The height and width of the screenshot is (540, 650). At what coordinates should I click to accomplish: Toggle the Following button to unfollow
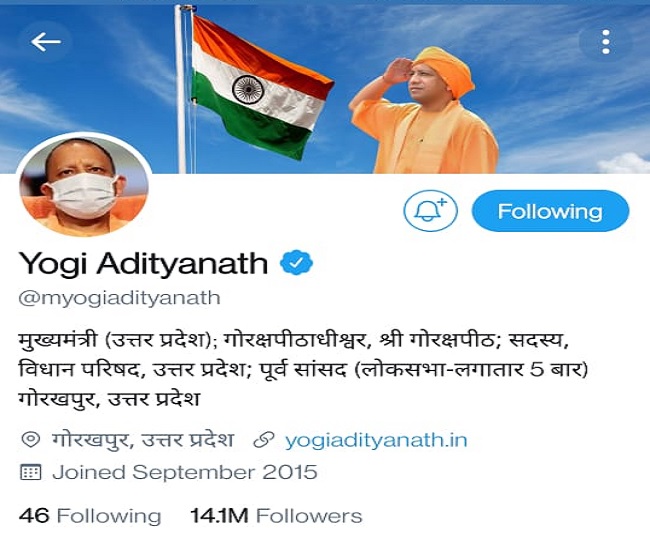pos(550,211)
